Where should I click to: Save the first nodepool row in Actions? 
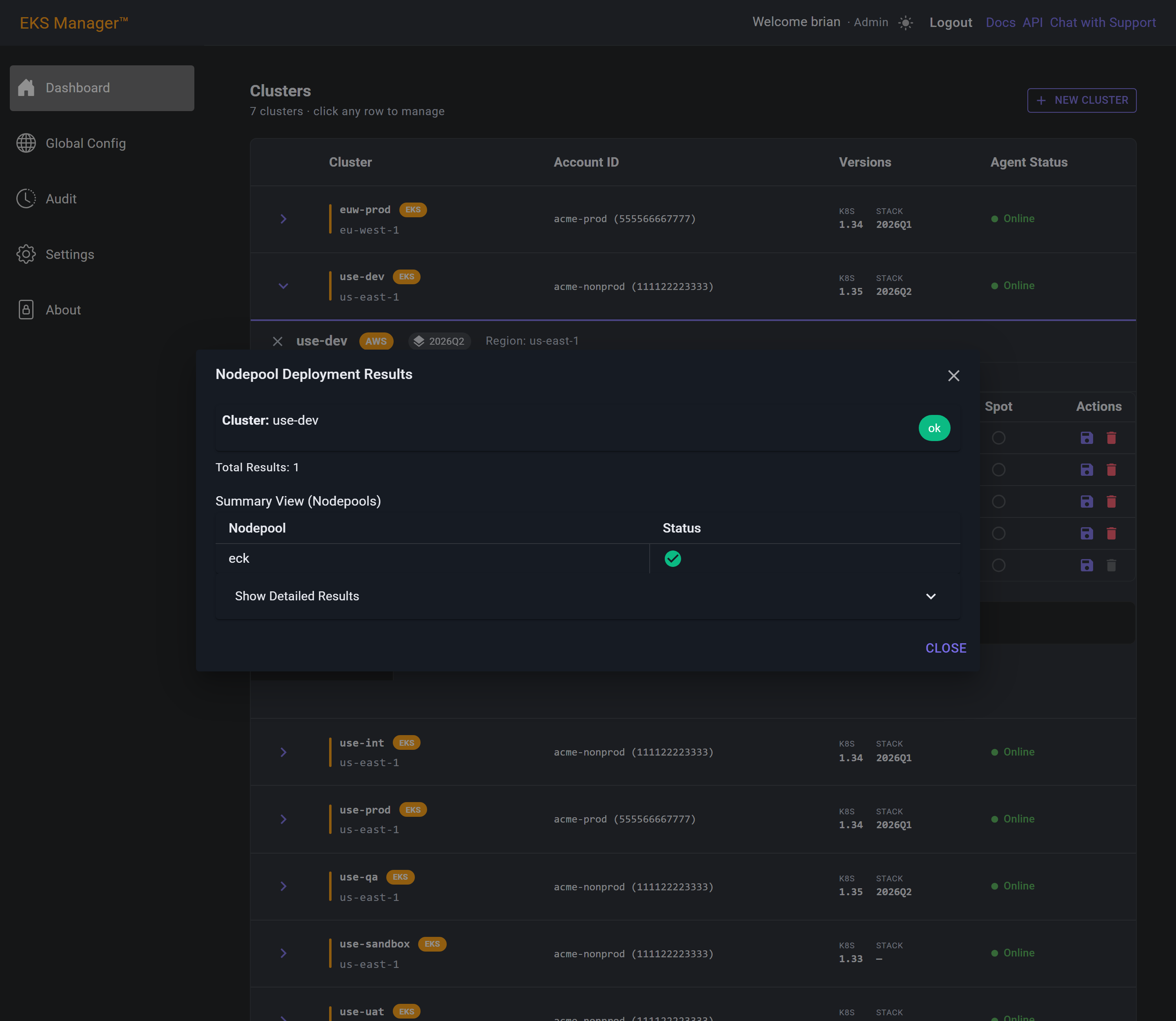(1087, 437)
